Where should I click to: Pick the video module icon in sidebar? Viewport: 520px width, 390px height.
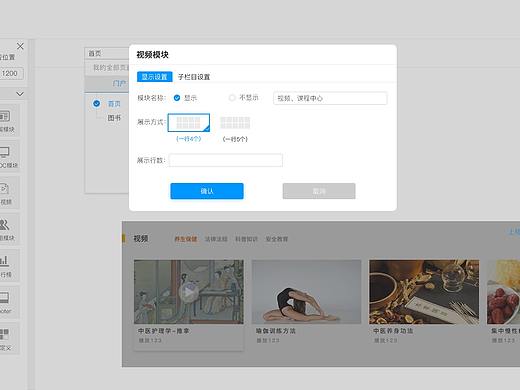pos(4,189)
